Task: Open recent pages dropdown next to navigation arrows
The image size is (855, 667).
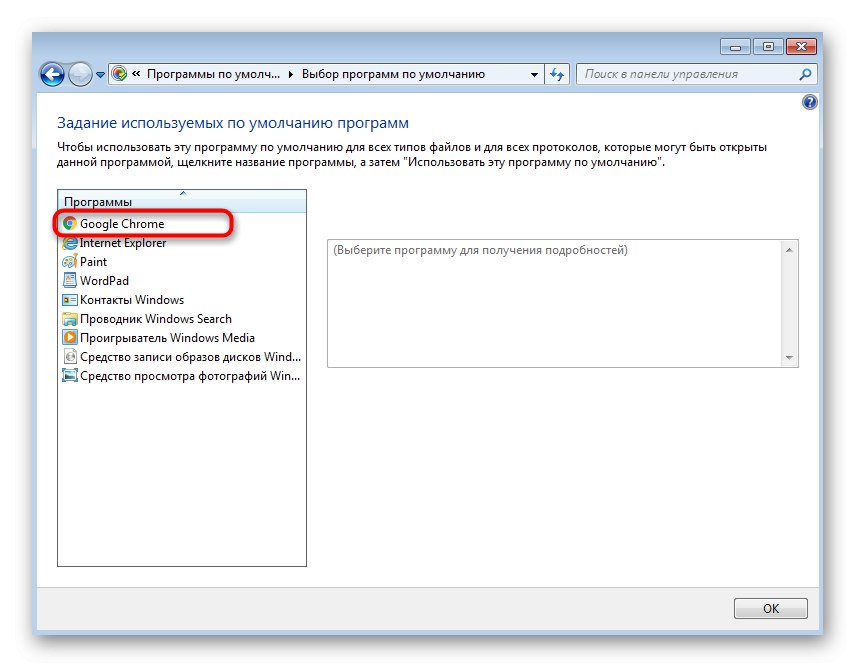Action: 100,75
